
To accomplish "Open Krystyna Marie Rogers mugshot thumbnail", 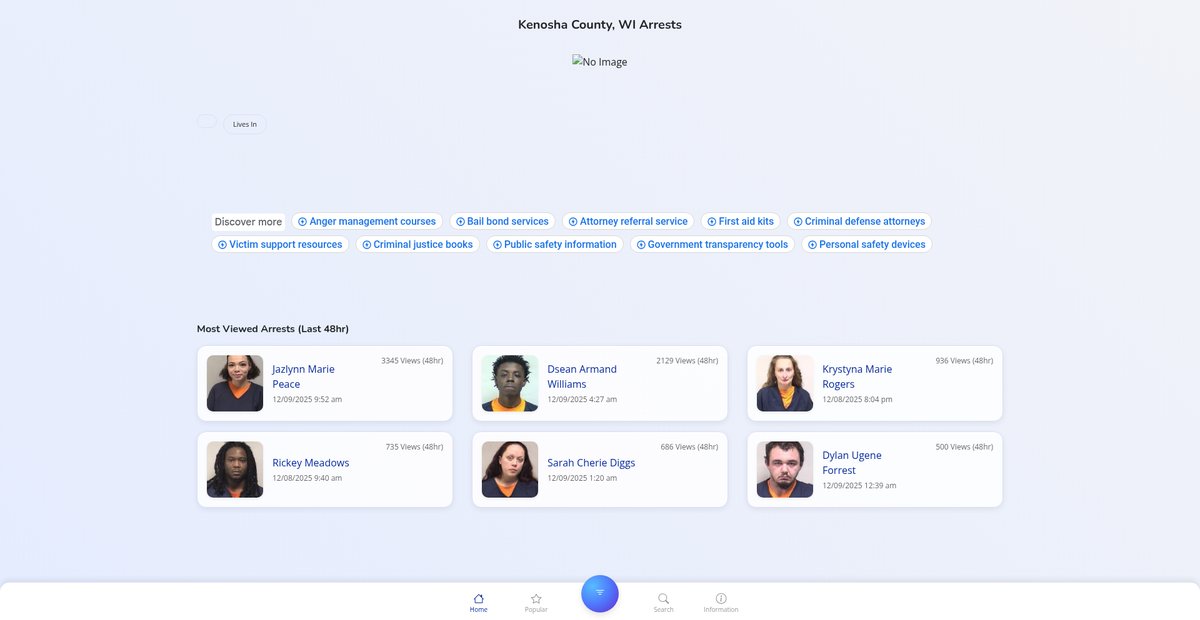I will click(785, 383).
